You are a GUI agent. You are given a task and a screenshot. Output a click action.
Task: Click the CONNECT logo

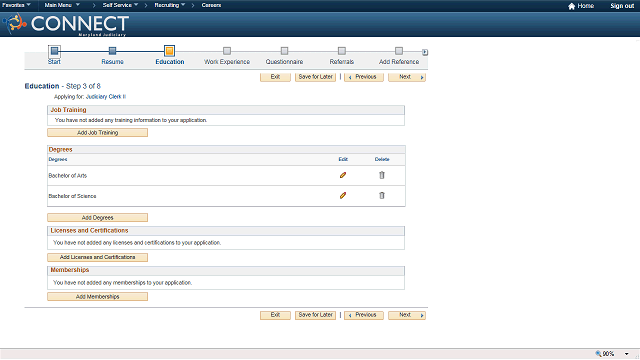tap(66, 24)
